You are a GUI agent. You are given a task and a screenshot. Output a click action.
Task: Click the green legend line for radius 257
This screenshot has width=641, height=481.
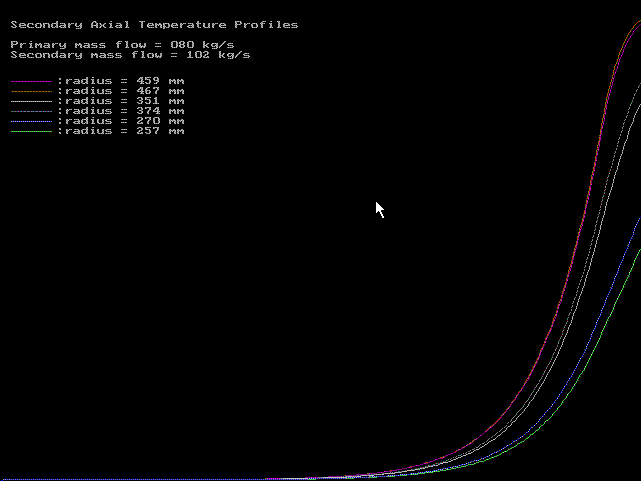[x=30, y=131]
